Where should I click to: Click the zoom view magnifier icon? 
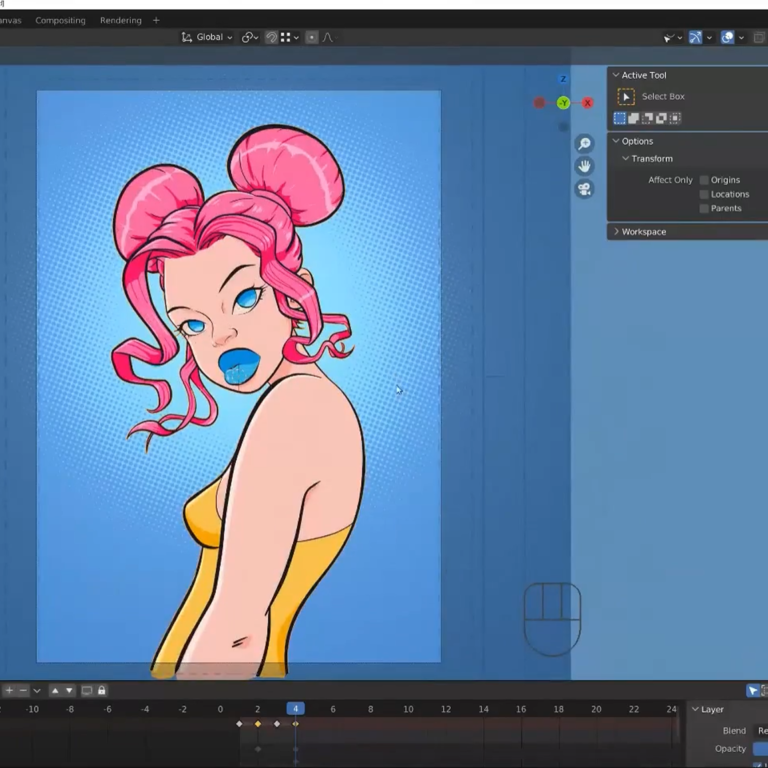click(584, 144)
